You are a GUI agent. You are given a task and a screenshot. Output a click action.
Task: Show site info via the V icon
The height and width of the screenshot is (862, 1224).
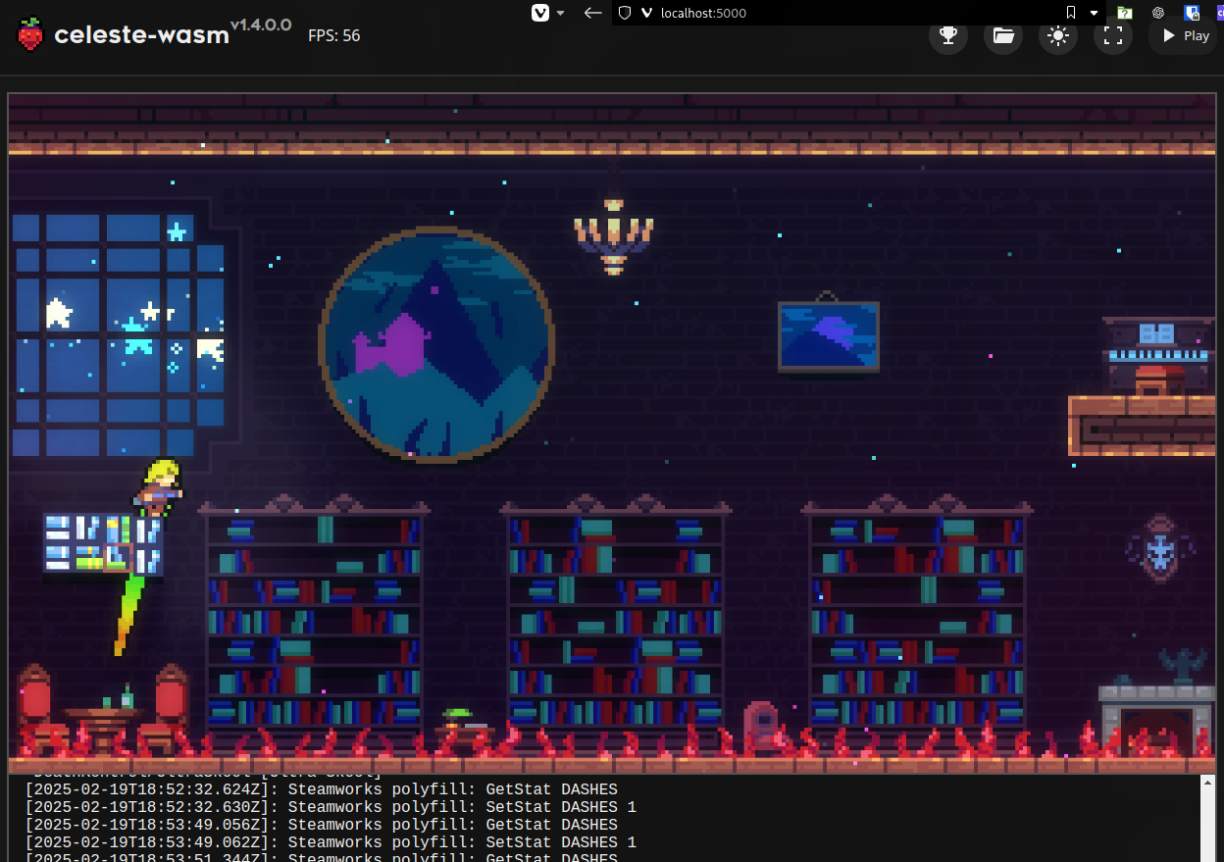point(646,13)
